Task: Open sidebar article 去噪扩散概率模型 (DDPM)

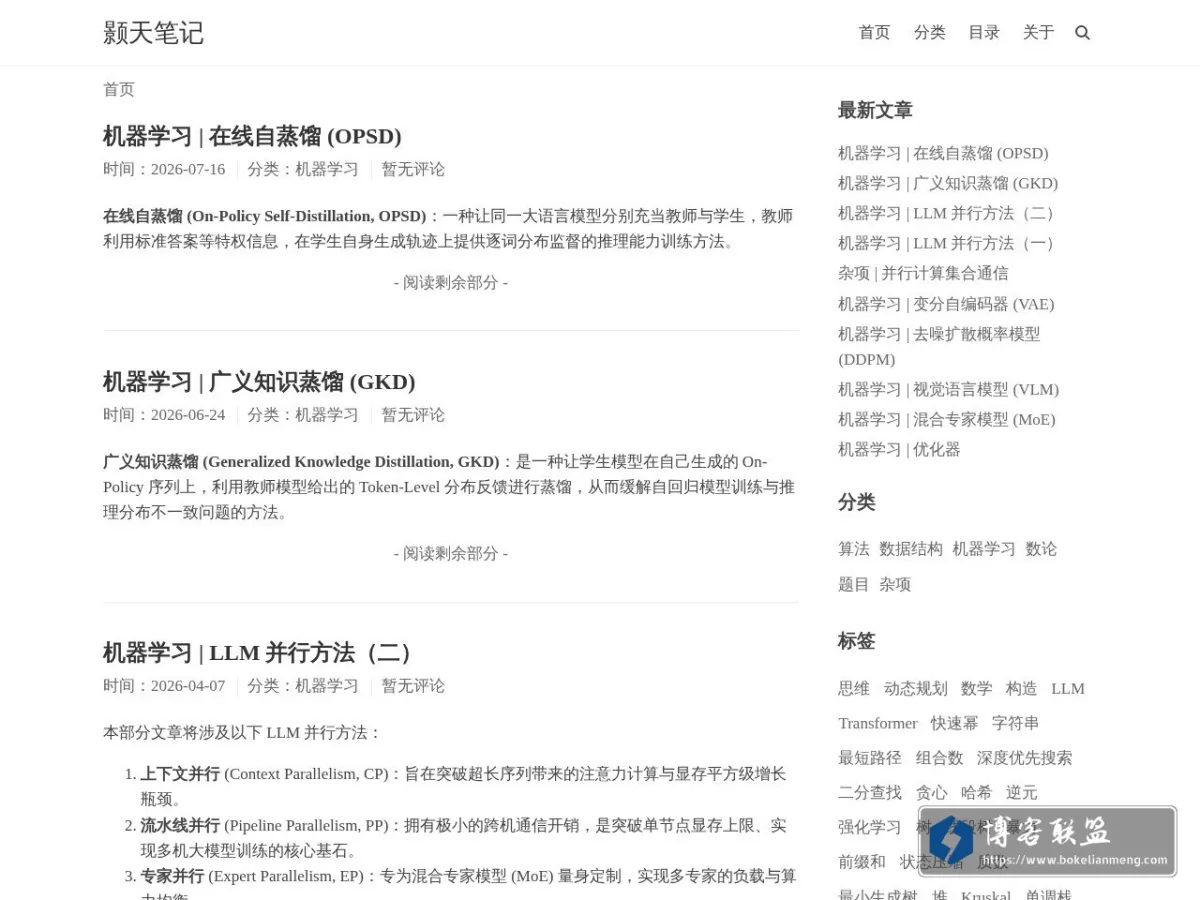Action: (x=939, y=346)
